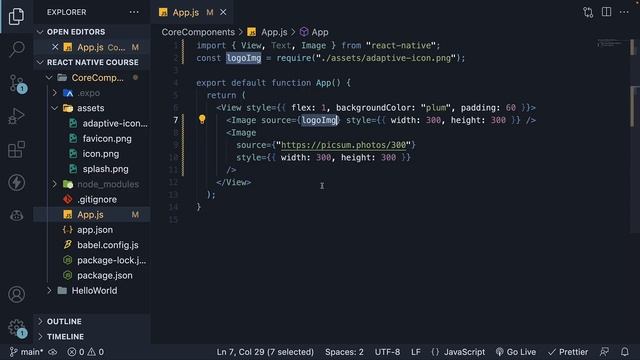
Task: Open favicon.png in explorer
Action: 107,138
